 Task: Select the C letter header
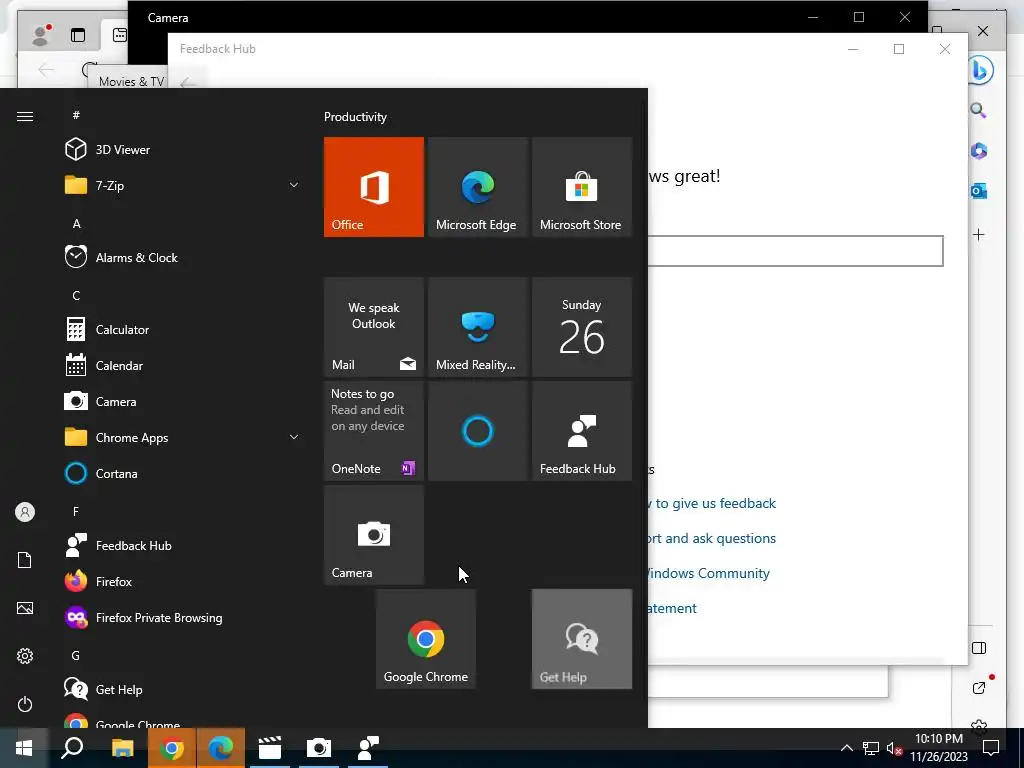click(x=76, y=295)
